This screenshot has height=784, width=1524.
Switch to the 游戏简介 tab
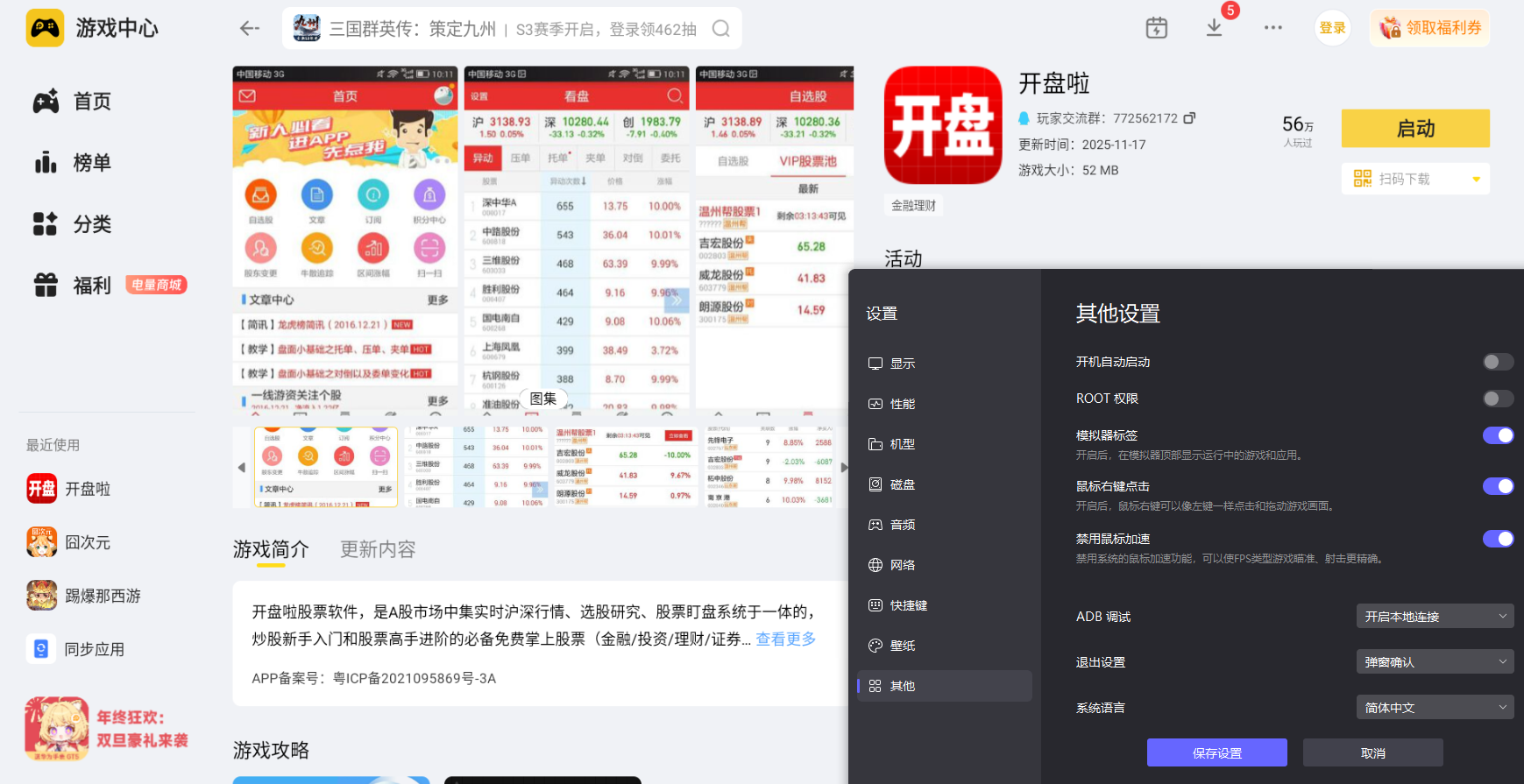271,549
